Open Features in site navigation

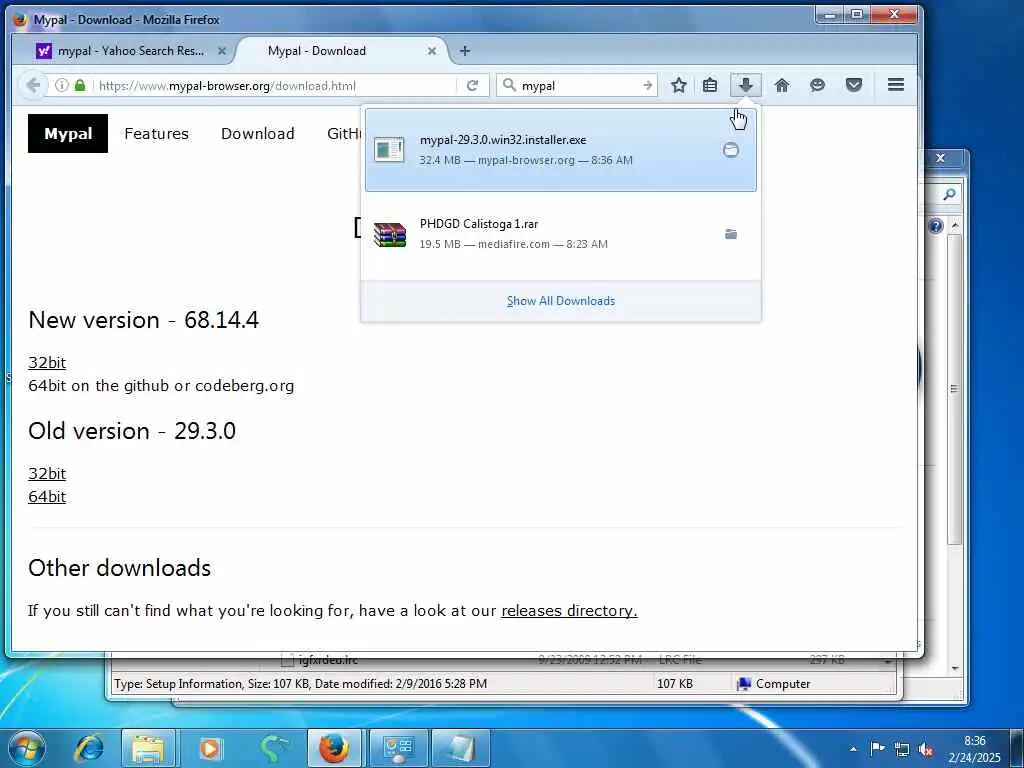click(156, 133)
